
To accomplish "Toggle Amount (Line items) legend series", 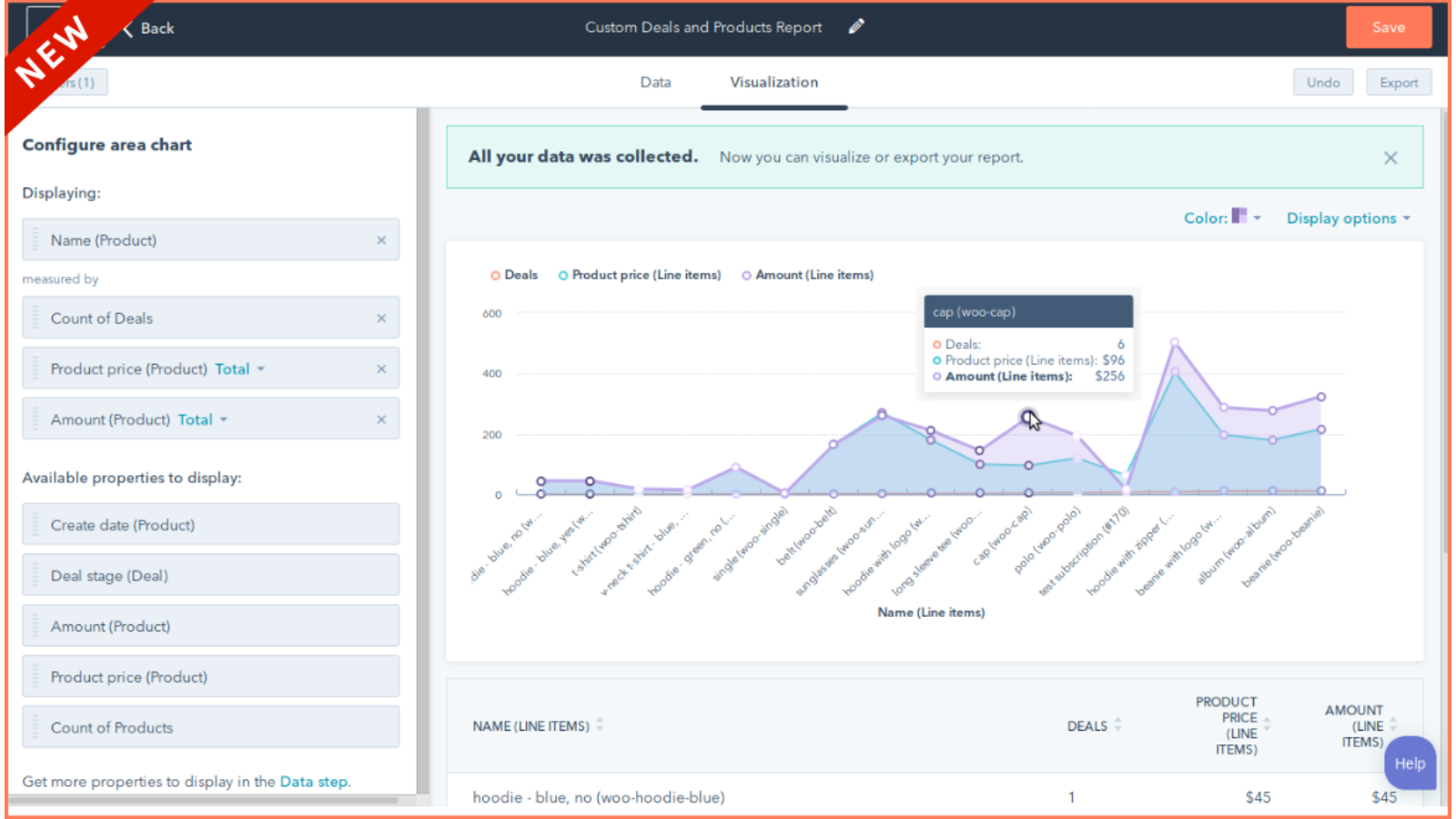I will 807,275.
